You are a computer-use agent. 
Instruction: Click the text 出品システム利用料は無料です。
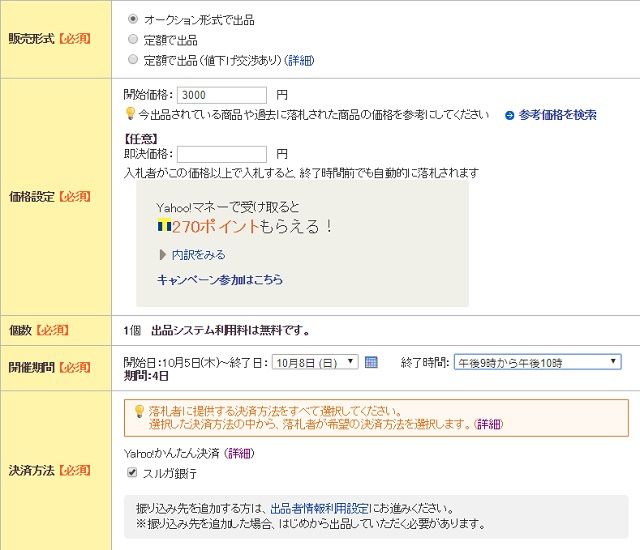(230, 330)
